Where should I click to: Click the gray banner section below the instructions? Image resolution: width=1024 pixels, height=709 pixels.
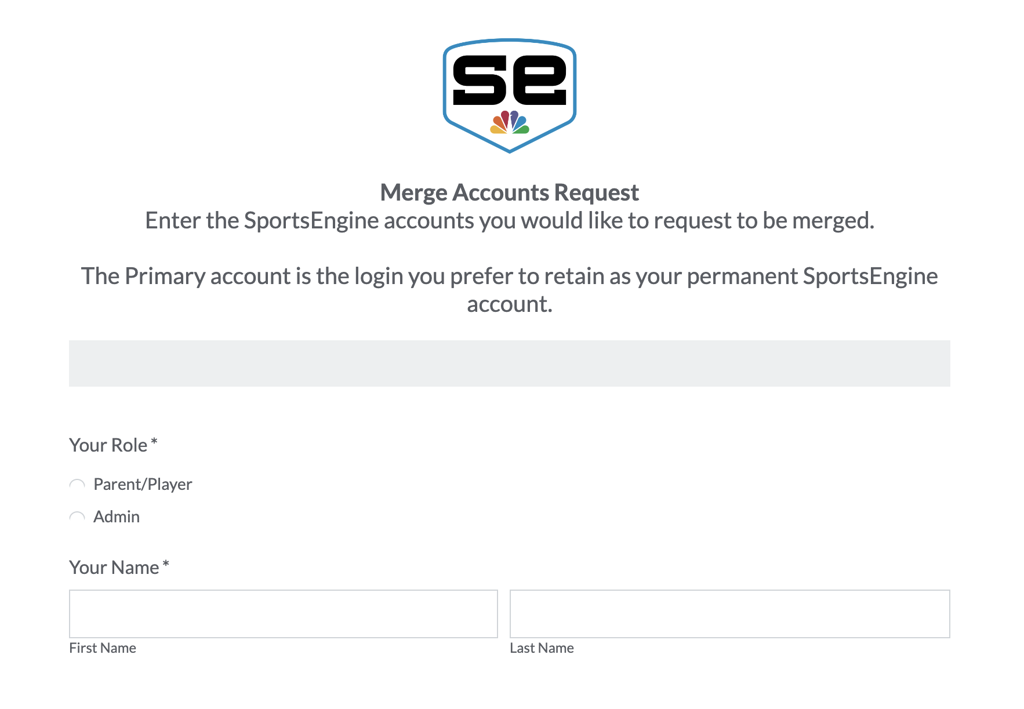[x=509, y=362]
